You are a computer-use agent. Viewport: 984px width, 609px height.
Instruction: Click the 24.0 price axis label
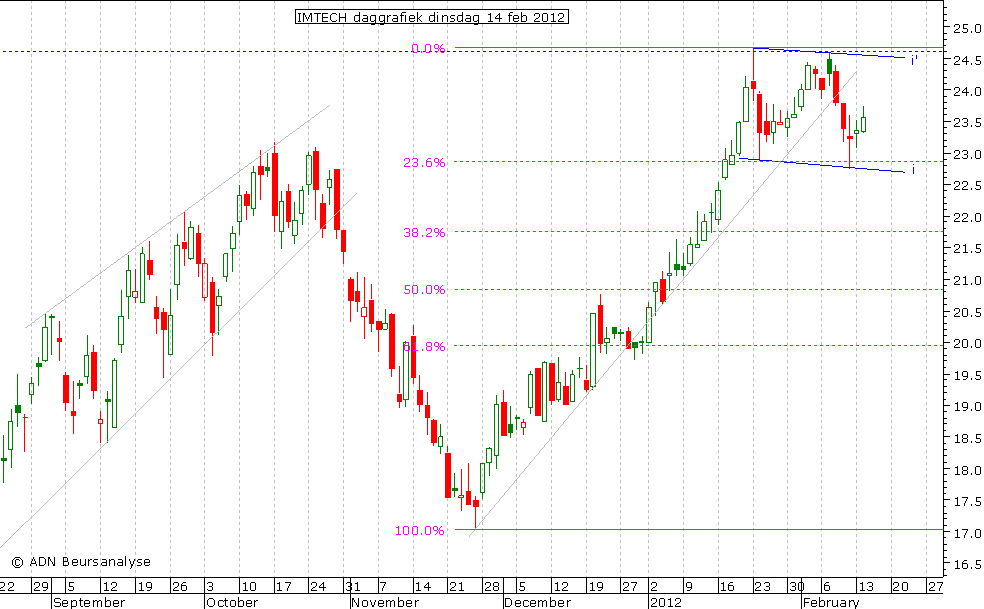pos(967,92)
